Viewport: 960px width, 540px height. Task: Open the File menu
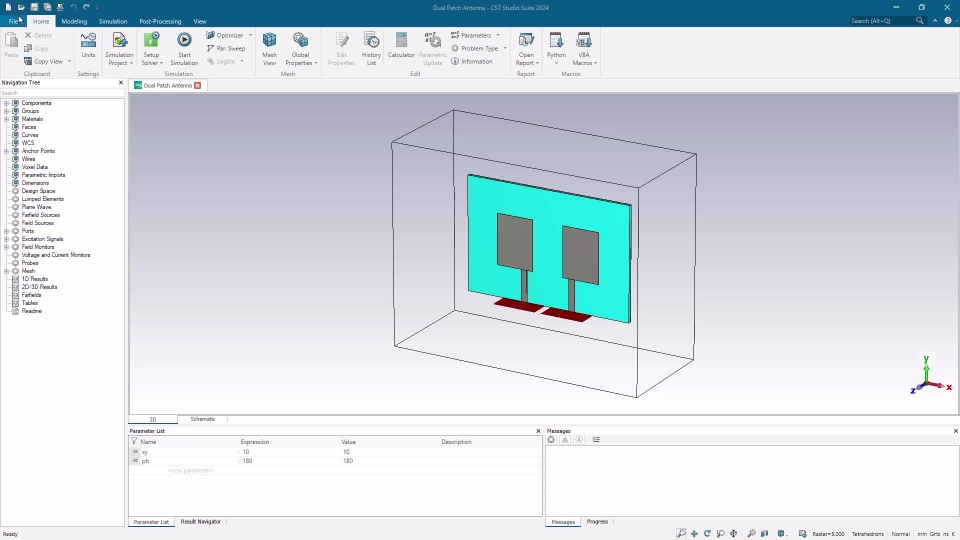(x=13, y=21)
